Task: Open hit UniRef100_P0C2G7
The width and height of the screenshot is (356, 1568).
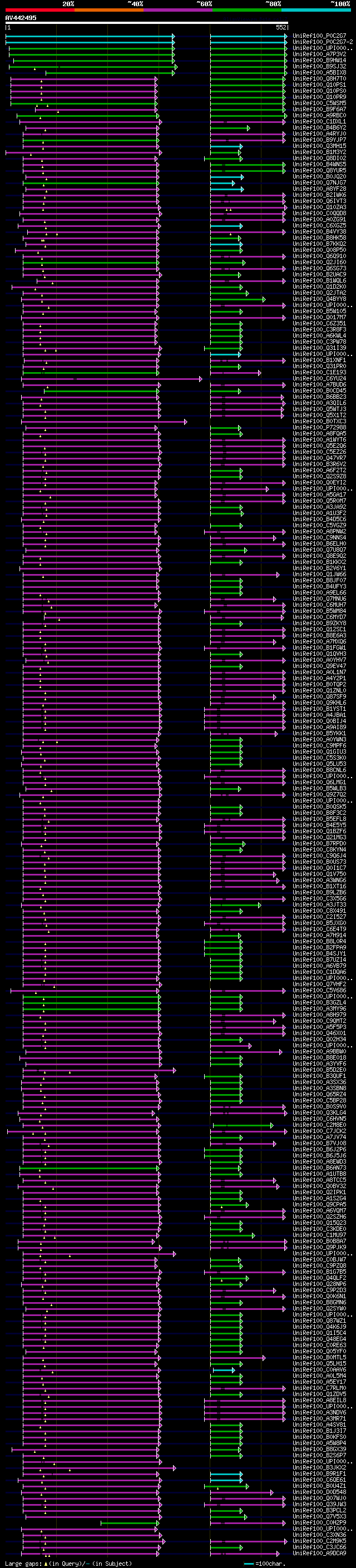Action: coord(319,36)
